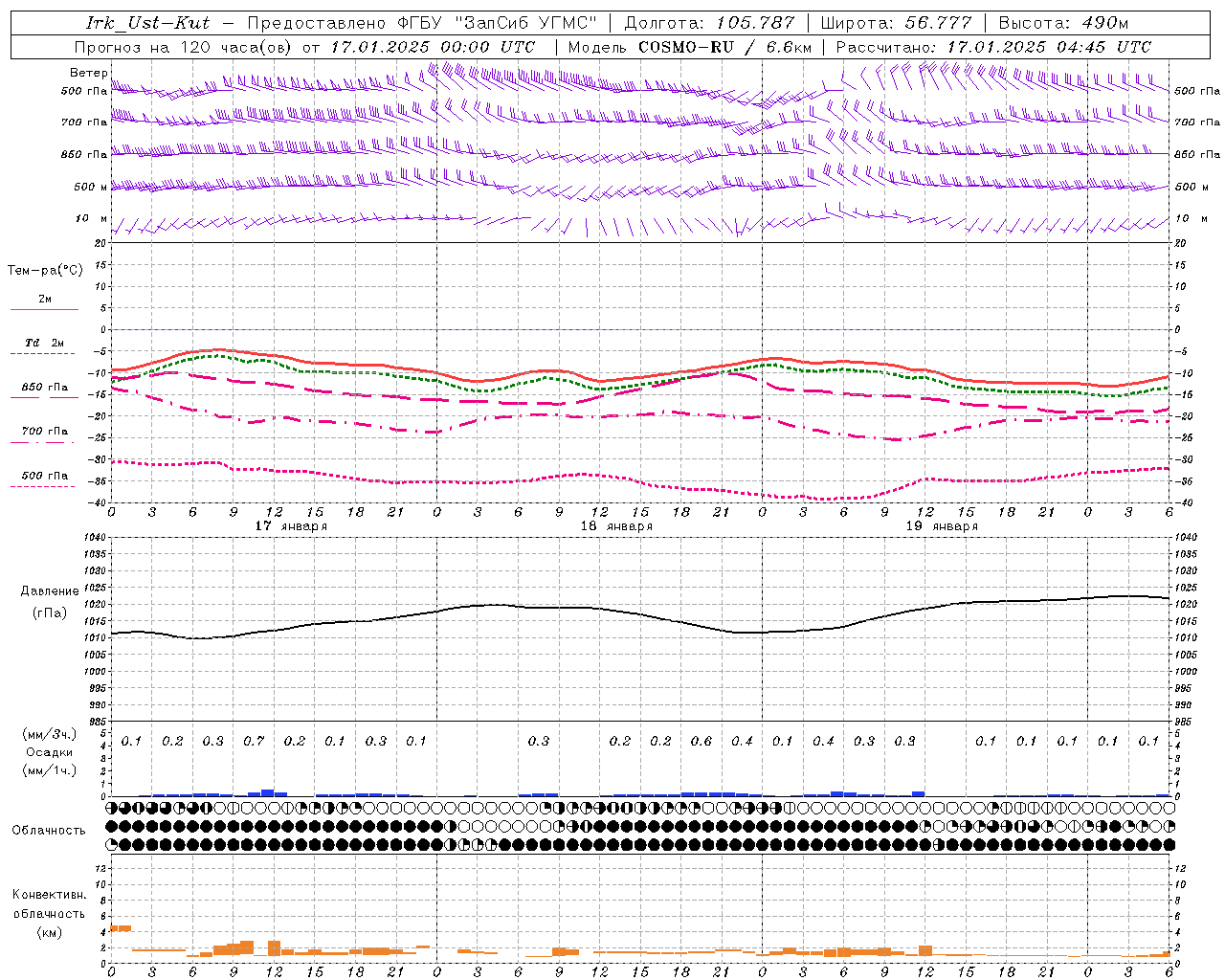Click the (мм/3ч.) precipitation unit label
The width and height of the screenshot is (1225, 980).
pos(50,734)
